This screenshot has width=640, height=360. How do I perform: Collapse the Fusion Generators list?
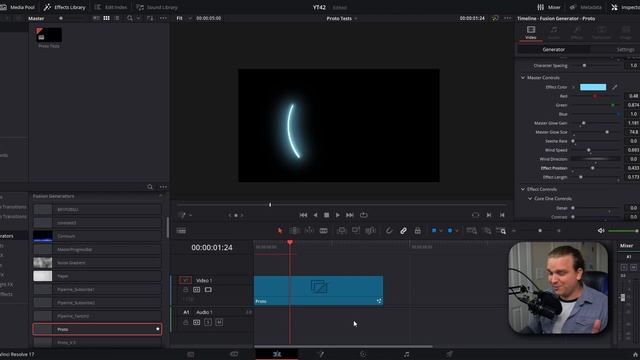tap(160, 196)
